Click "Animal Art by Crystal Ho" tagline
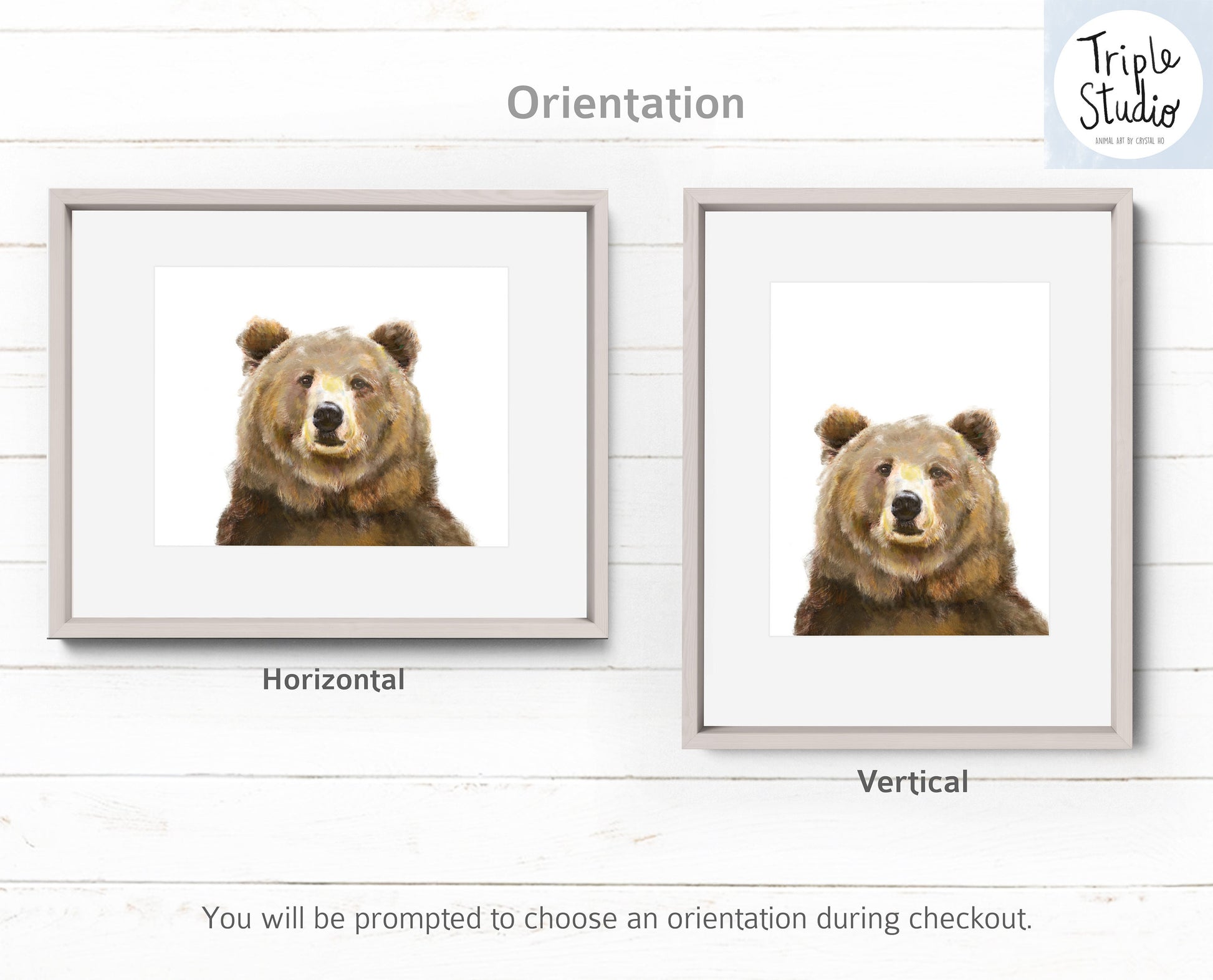Image resolution: width=1213 pixels, height=980 pixels. [1129, 141]
